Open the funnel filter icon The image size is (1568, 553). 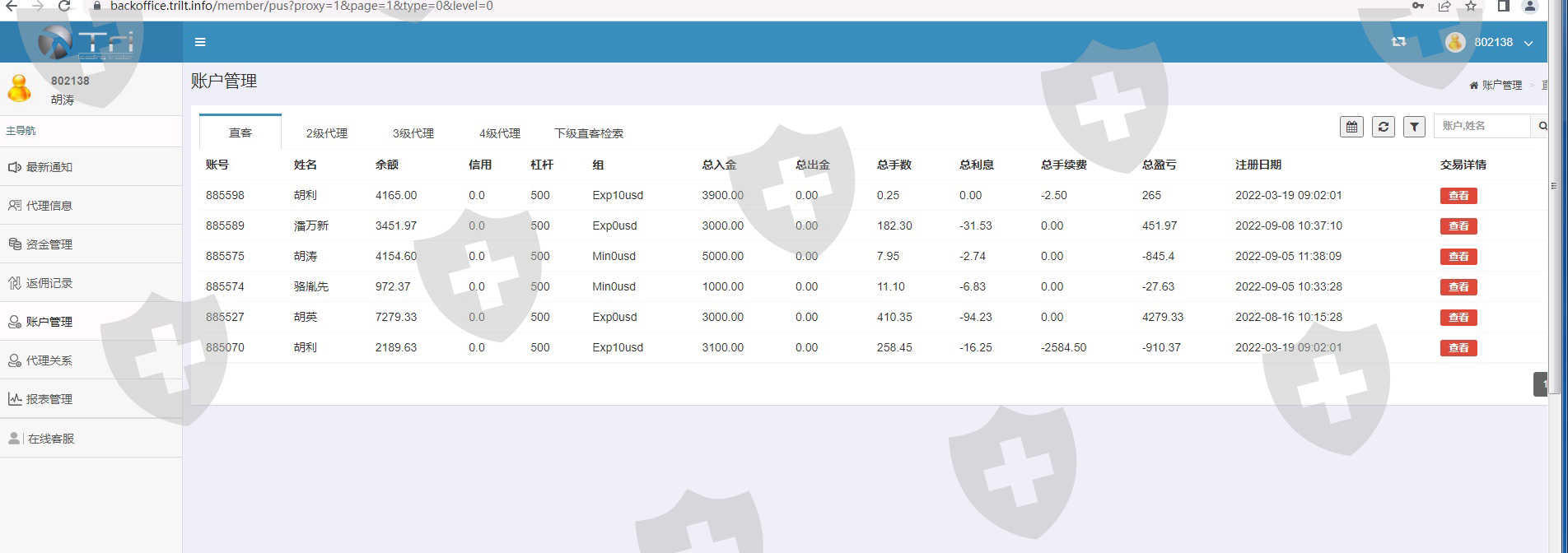[1414, 127]
